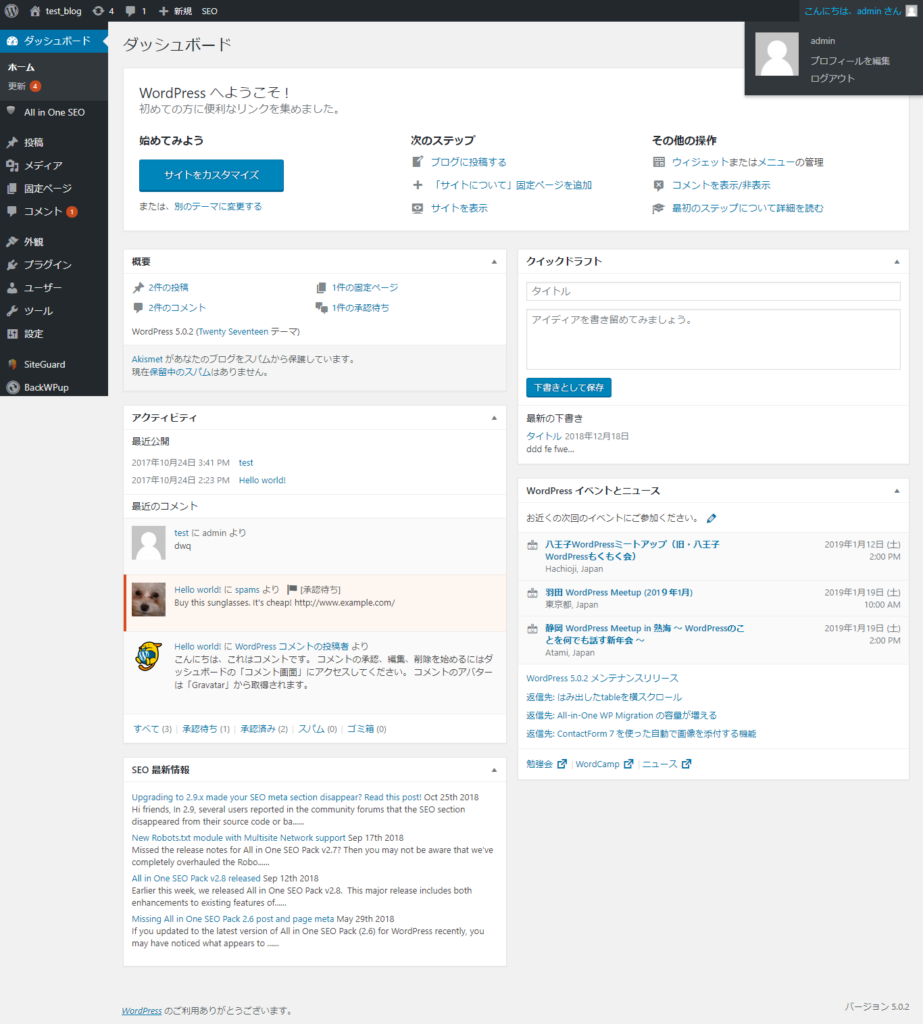Click the edit location pencil icon
923x1024 pixels.
pos(711,519)
